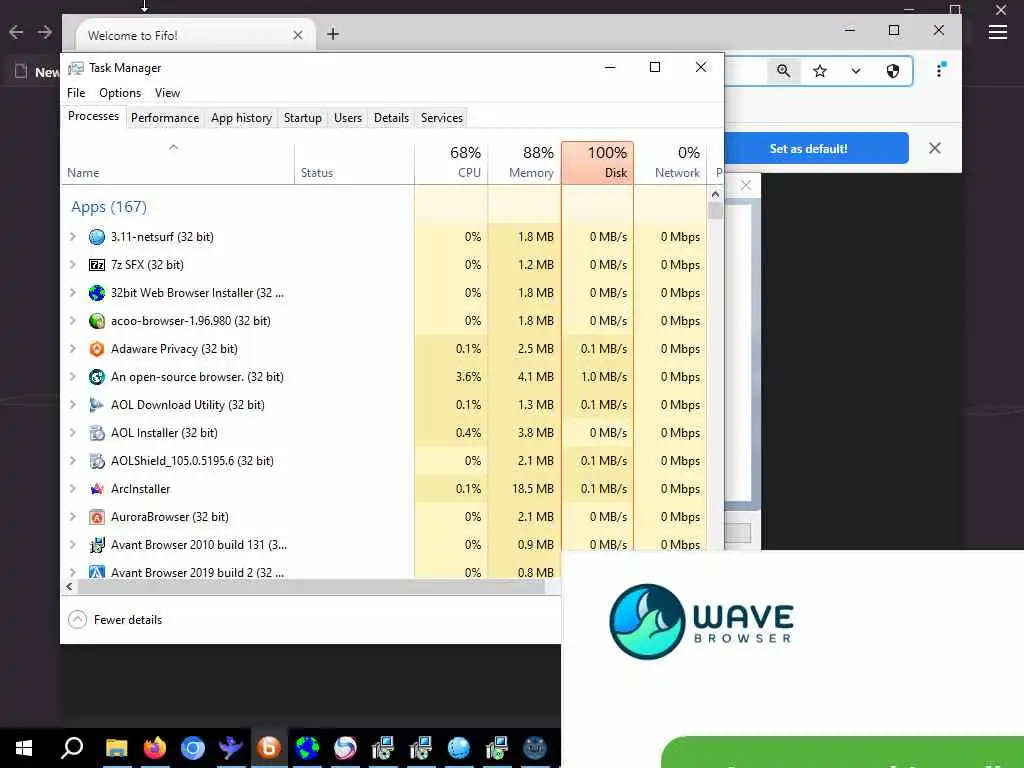Click the 3.11-netsurf globe icon
Screen dimensions: 1024x768
click(x=97, y=237)
